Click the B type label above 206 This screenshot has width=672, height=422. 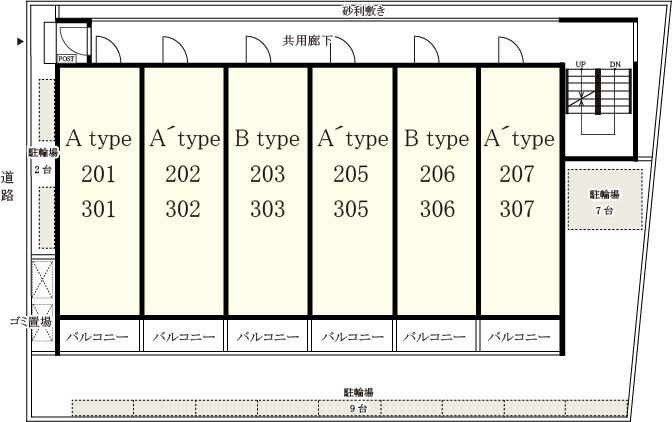click(x=437, y=138)
